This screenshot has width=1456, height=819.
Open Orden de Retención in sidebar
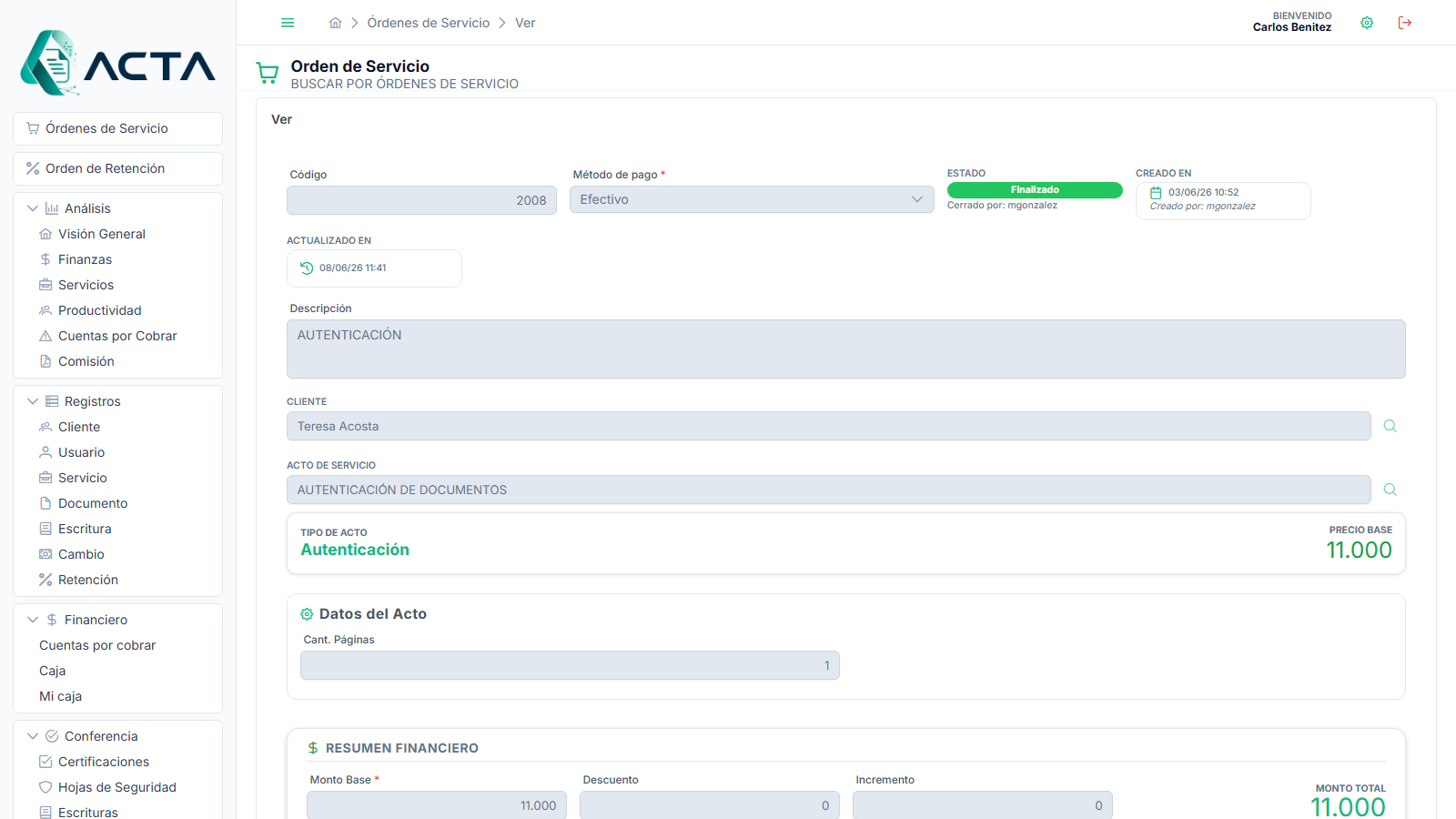[118, 168]
